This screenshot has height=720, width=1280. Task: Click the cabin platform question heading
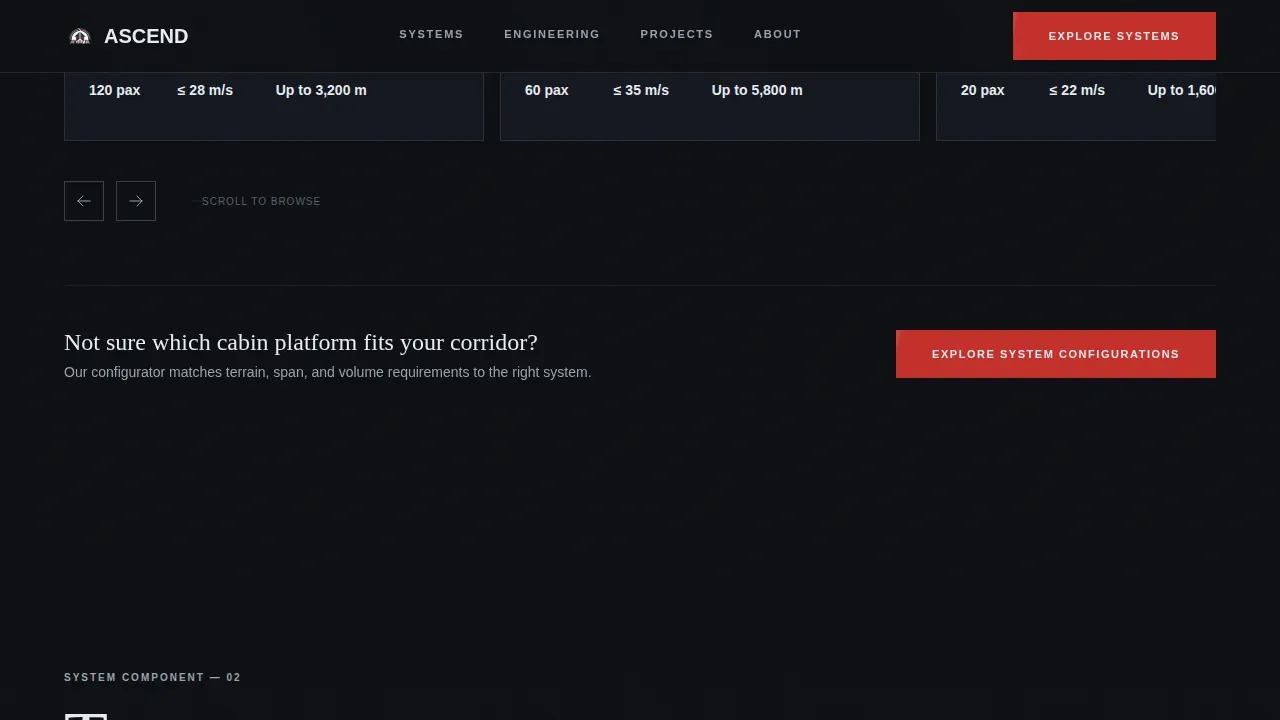(x=301, y=342)
